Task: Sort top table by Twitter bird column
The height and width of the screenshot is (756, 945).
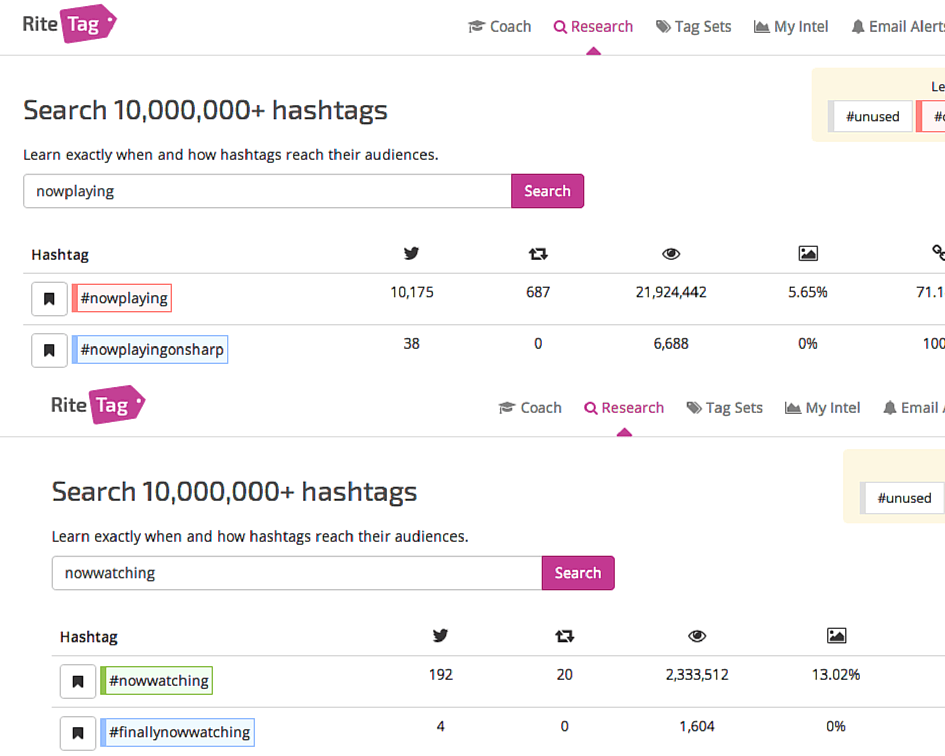Action: pos(412,253)
